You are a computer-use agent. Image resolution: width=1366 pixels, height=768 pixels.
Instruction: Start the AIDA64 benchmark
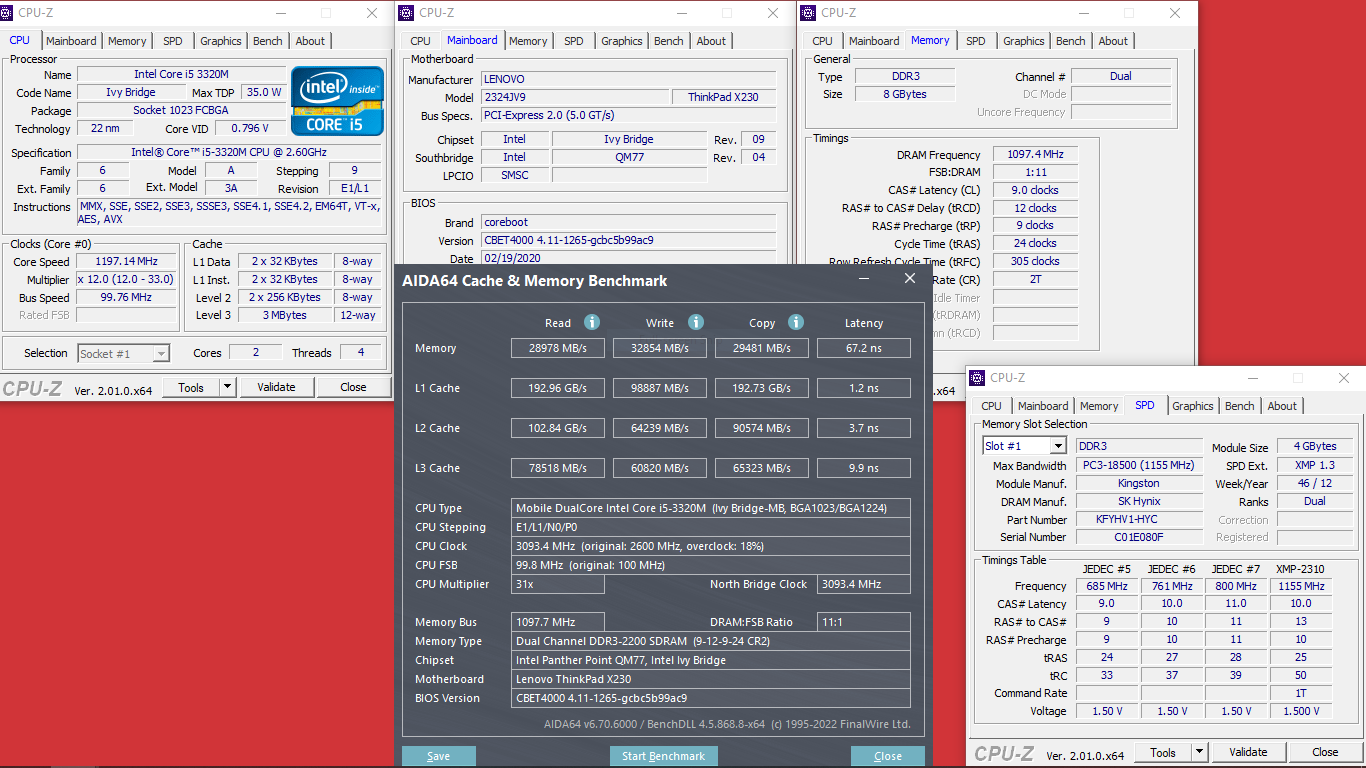pyautogui.click(x=664, y=756)
